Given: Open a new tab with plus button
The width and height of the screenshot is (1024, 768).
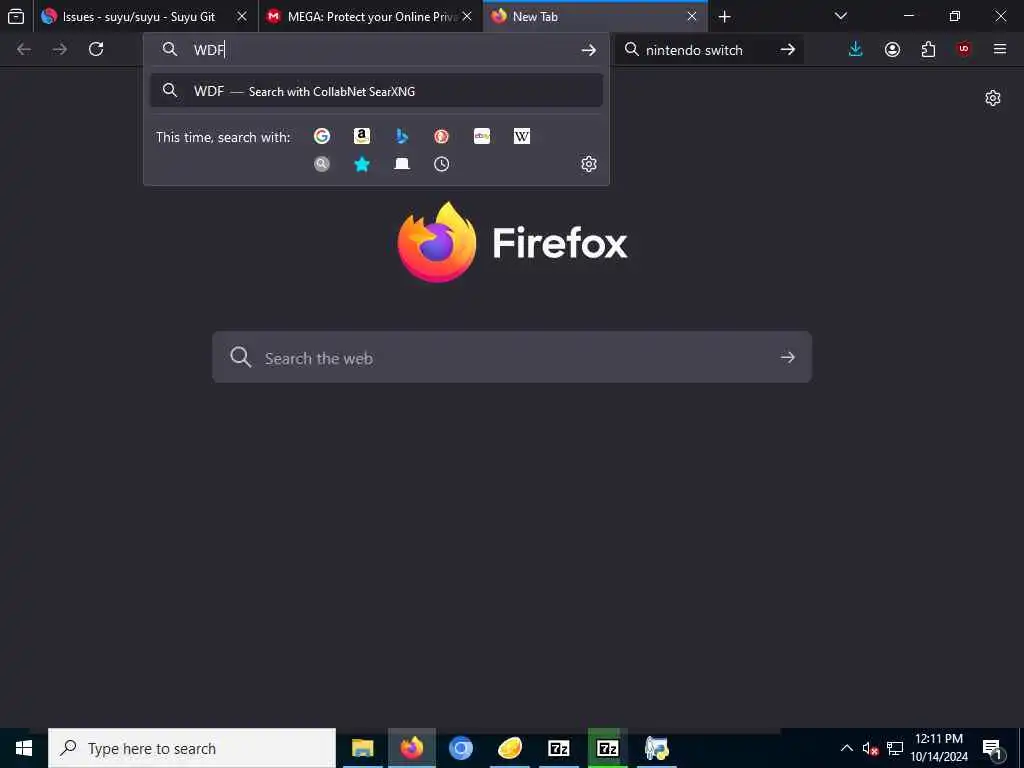Looking at the screenshot, I should (x=724, y=16).
